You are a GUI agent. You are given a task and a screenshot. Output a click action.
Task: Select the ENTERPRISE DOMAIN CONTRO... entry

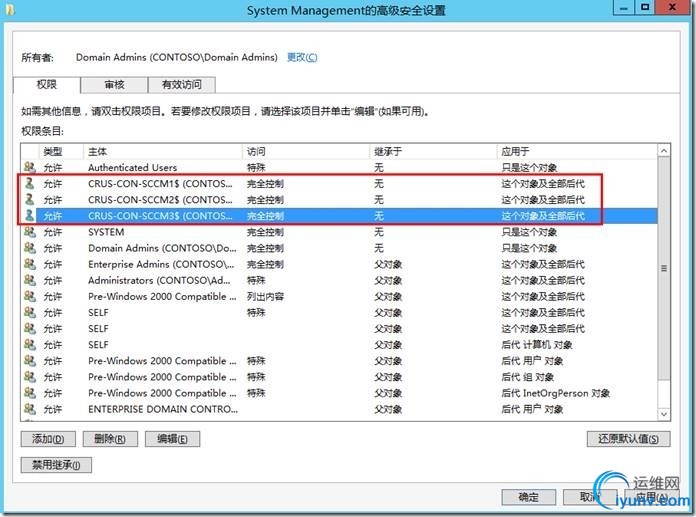tap(340, 409)
